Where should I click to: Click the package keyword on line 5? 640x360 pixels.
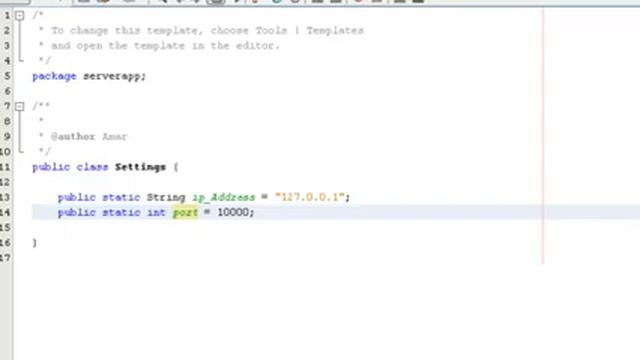(54, 76)
